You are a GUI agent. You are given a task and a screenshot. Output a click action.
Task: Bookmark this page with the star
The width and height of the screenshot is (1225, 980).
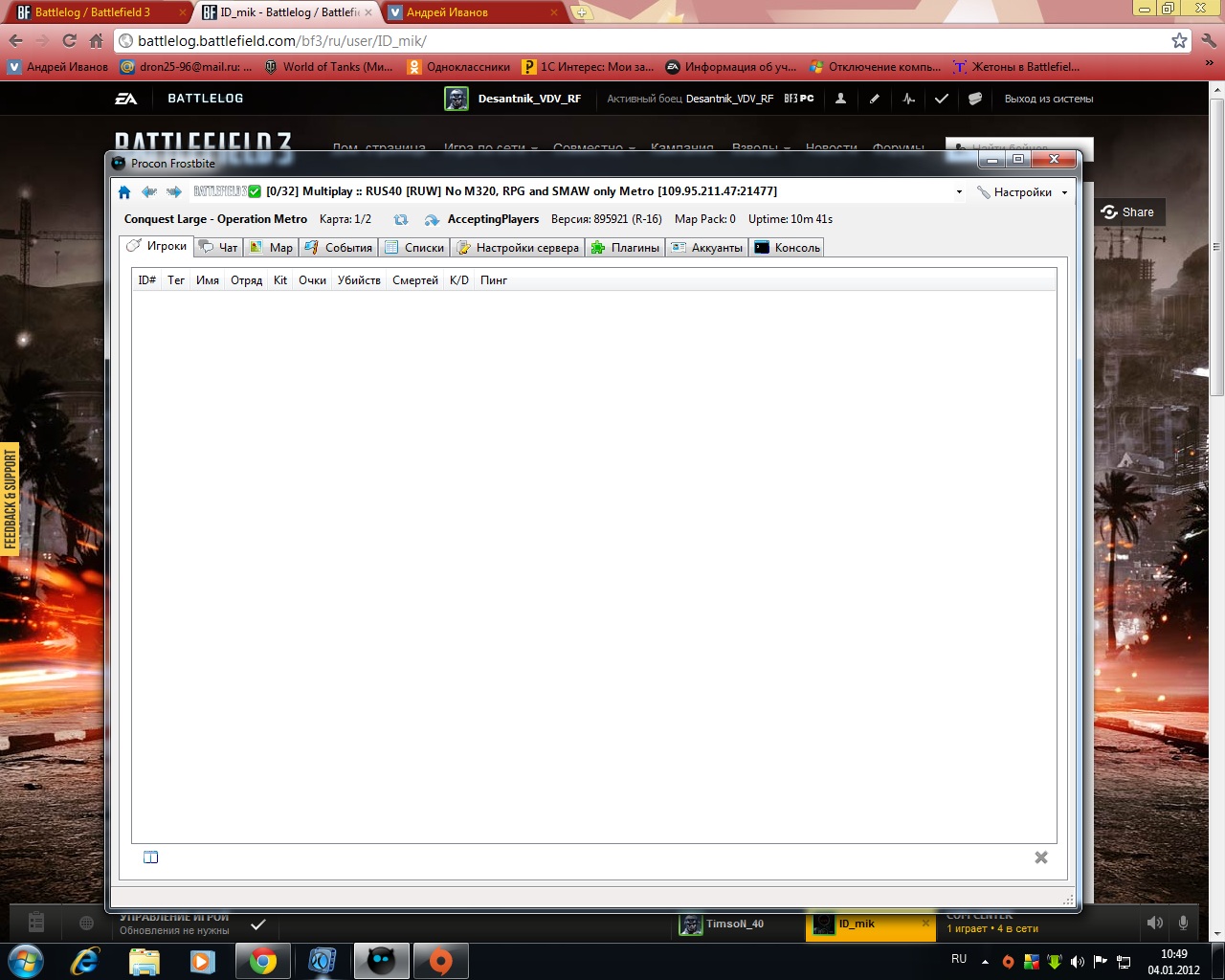pos(1179,40)
